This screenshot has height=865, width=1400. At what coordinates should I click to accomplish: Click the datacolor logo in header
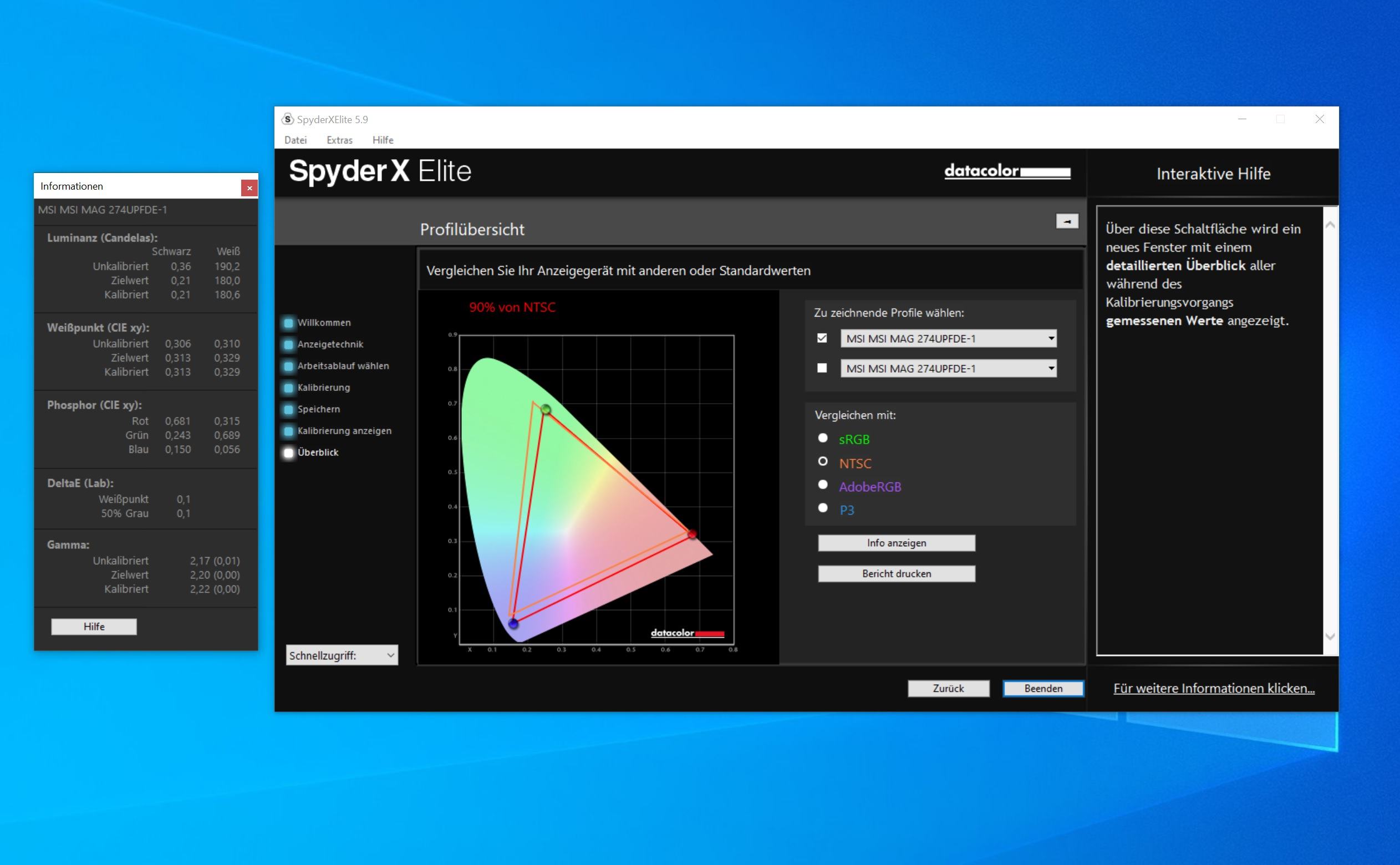point(1007,171)
